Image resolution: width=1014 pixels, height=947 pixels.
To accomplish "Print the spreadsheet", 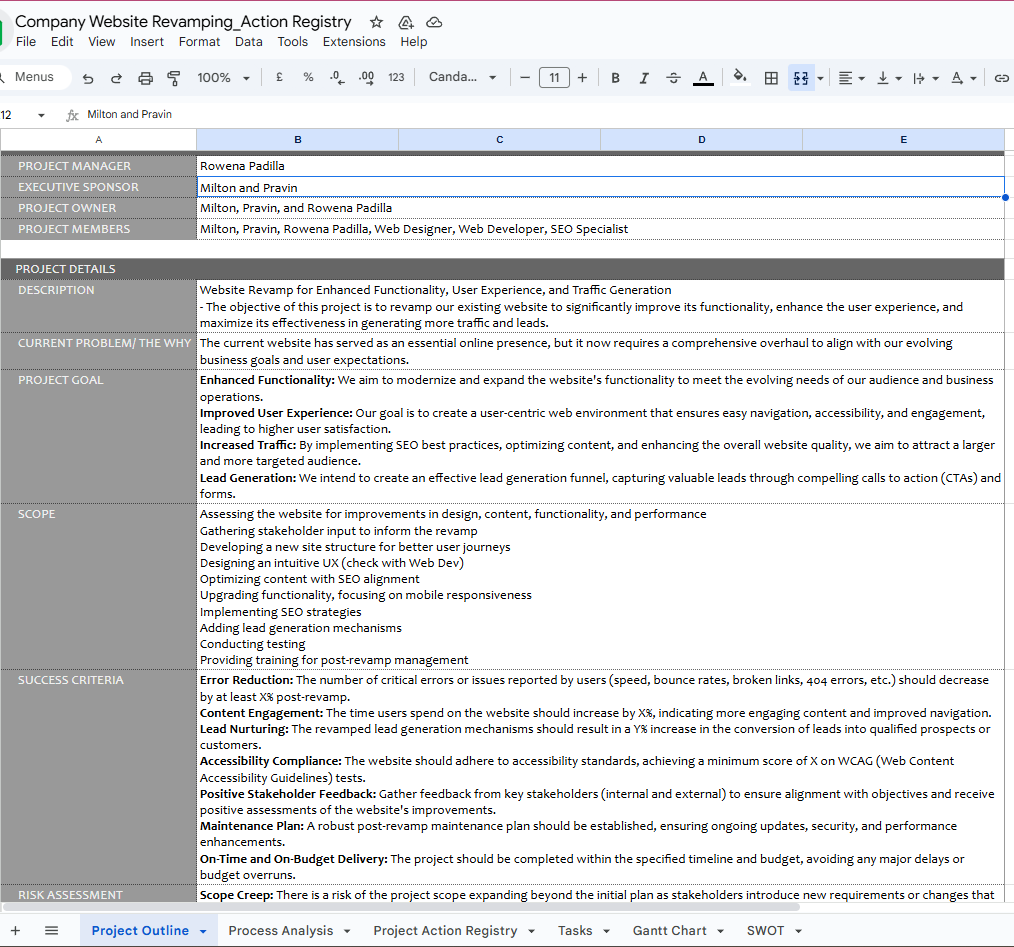I will 146,78.
